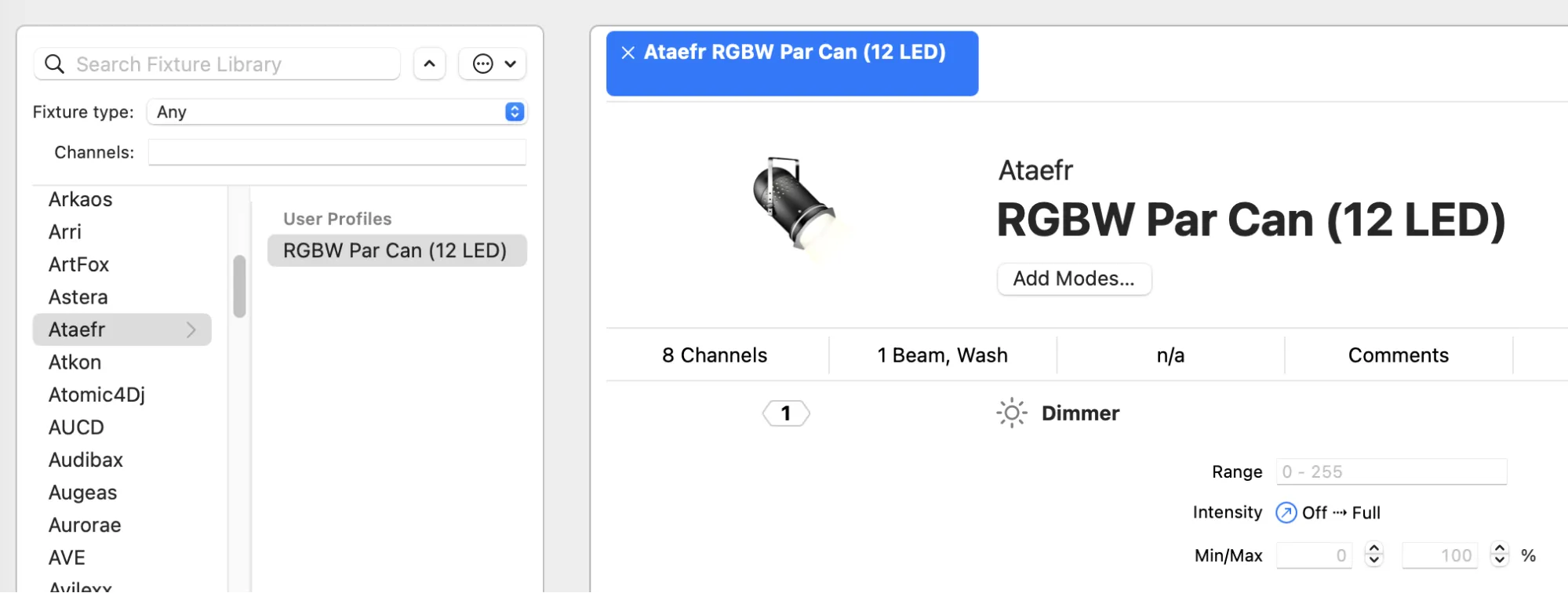Click the Channels filter input field
This screenshot has height=593, width=1568.
(337, 152)
